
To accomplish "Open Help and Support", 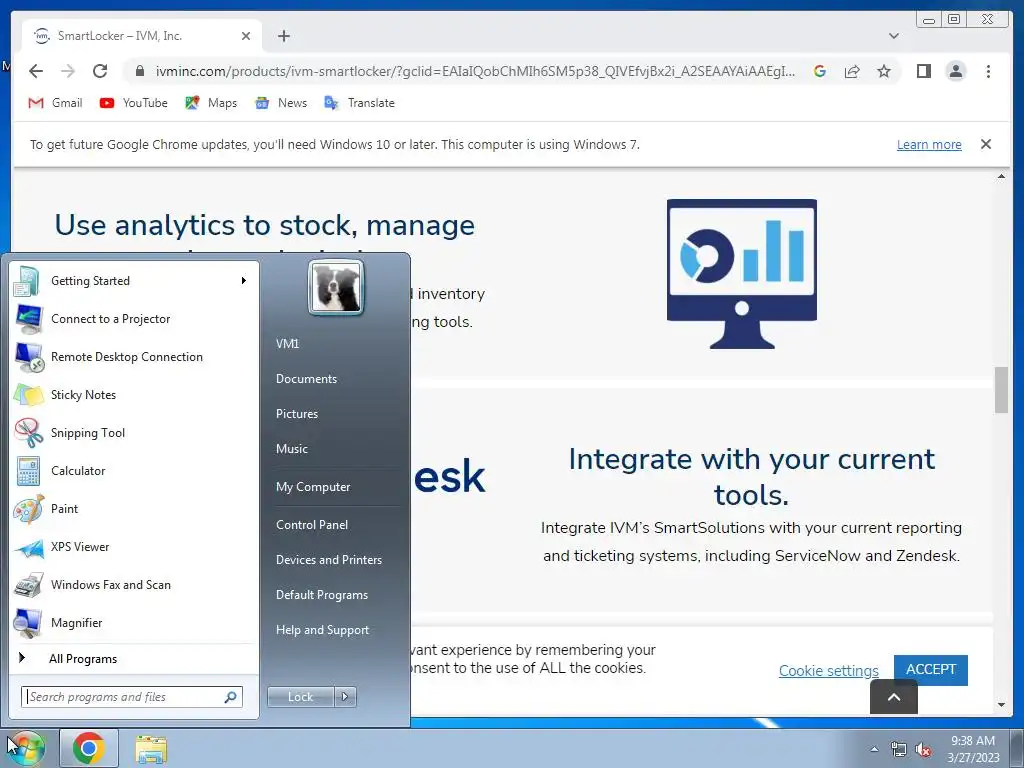I will pos(323,630).
